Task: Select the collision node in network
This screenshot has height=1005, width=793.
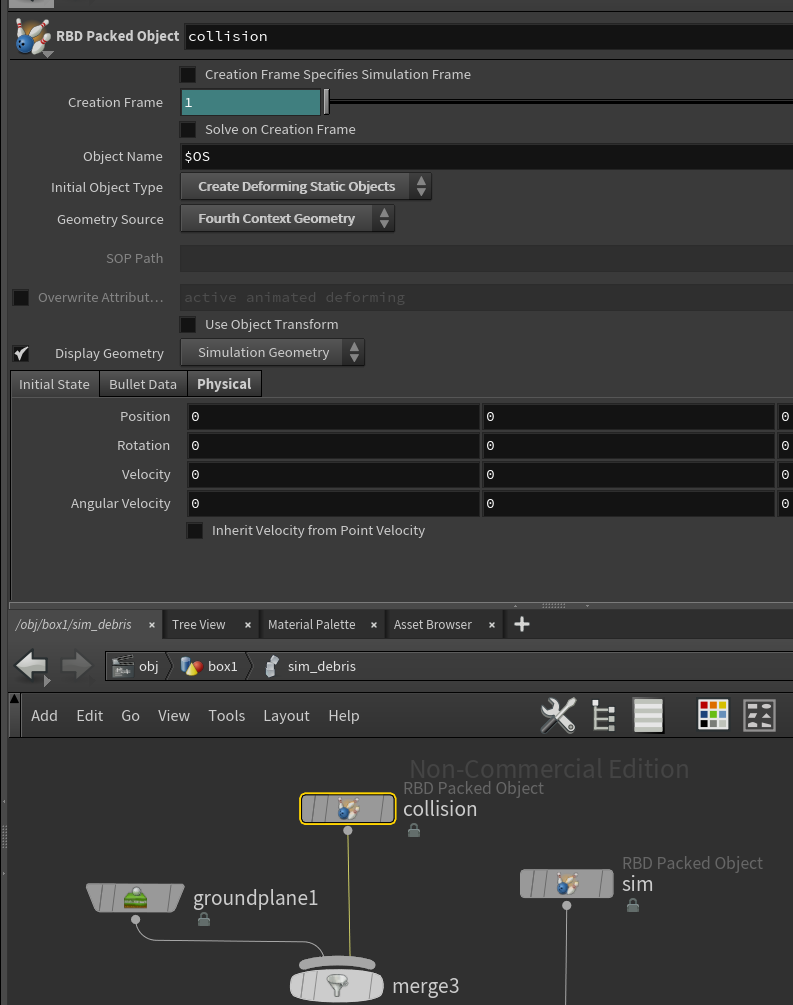Action: tap(347, 809)
